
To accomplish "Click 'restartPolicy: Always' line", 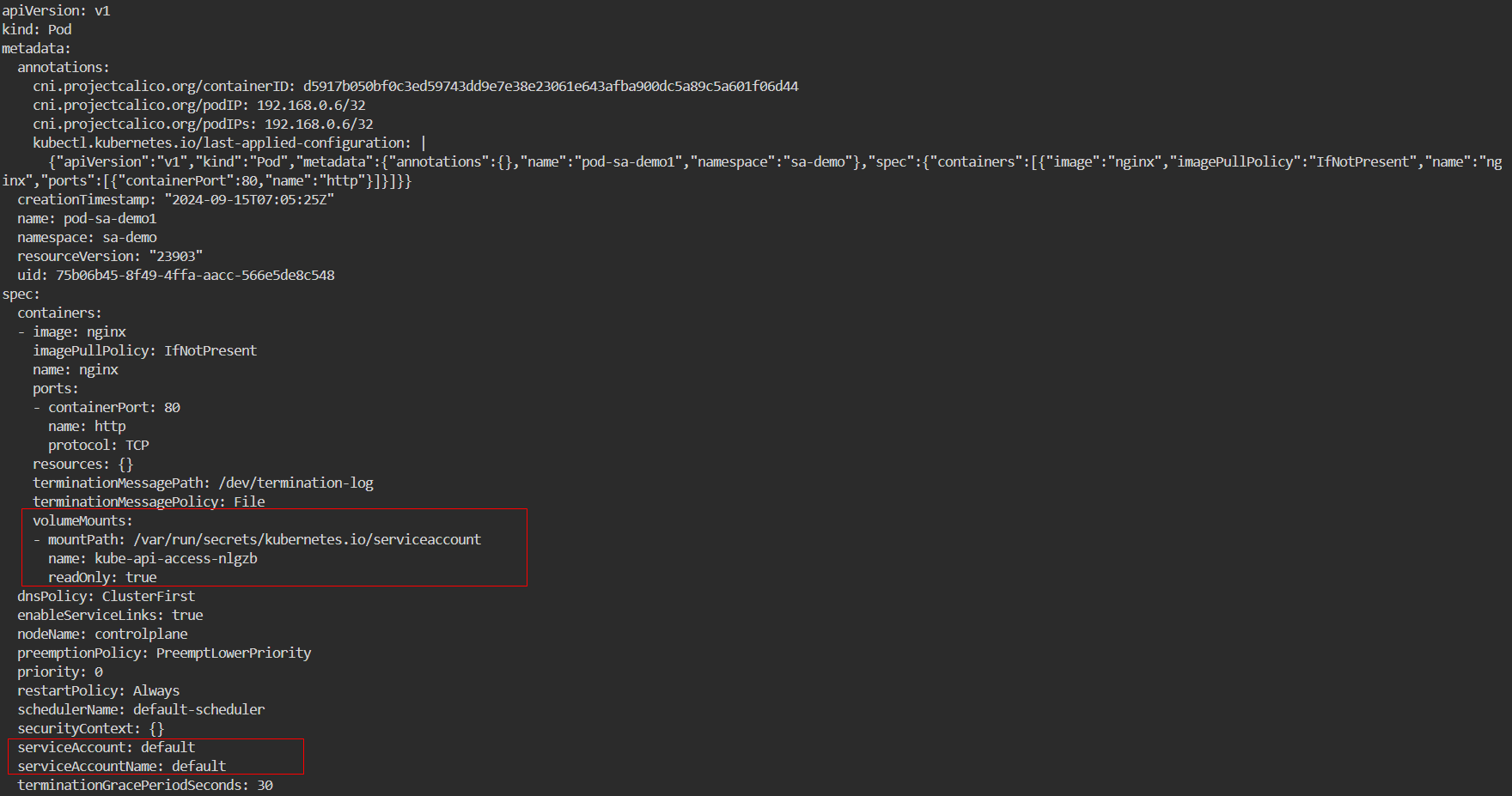I will 99,691.
